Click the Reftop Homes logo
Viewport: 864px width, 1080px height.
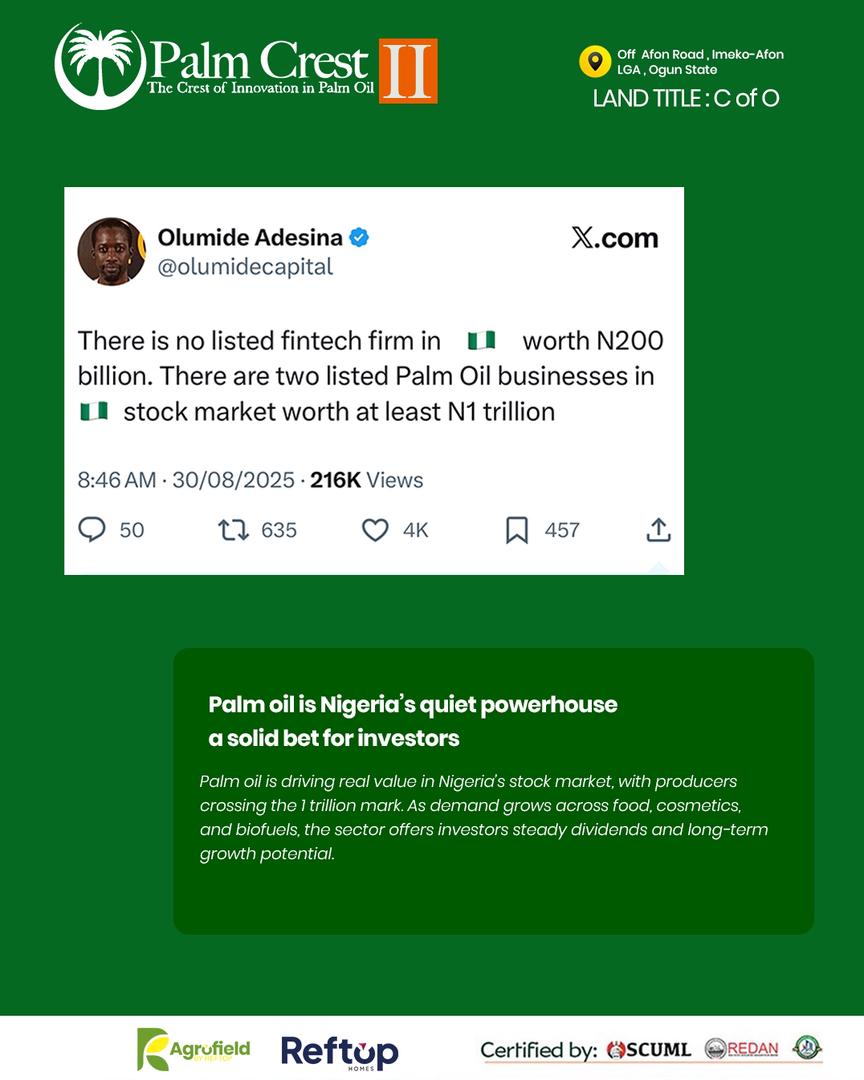point(340,1052)
